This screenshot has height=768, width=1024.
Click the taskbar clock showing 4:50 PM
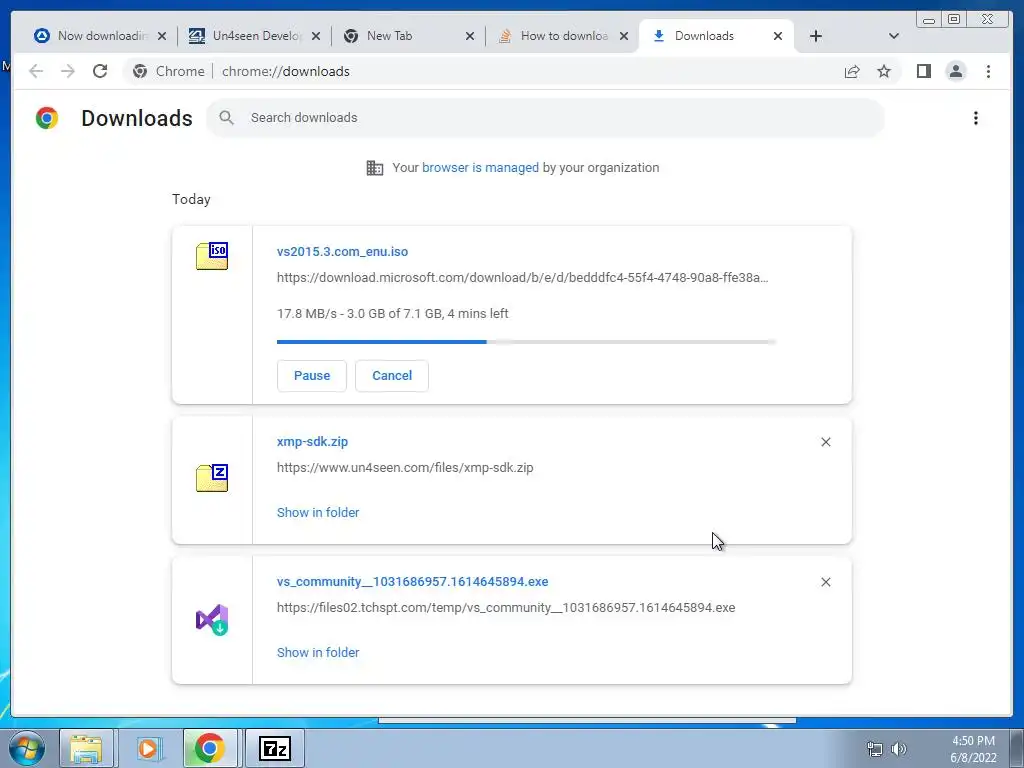click(973, 749)
